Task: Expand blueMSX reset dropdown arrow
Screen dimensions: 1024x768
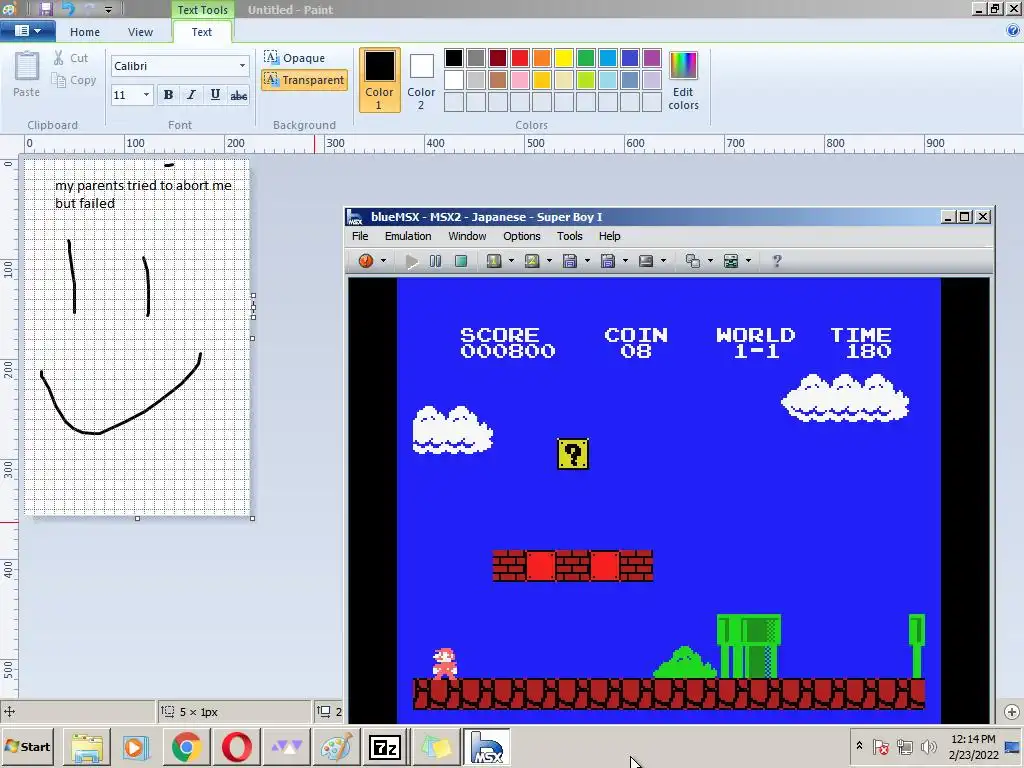Action: click(383, 261)
